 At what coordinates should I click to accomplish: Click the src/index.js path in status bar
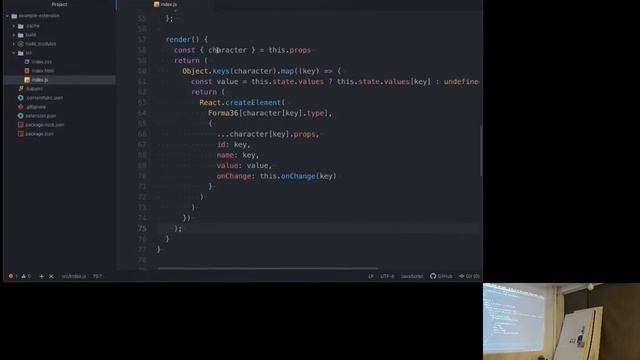pyautogui.click(x=74, y=276)
